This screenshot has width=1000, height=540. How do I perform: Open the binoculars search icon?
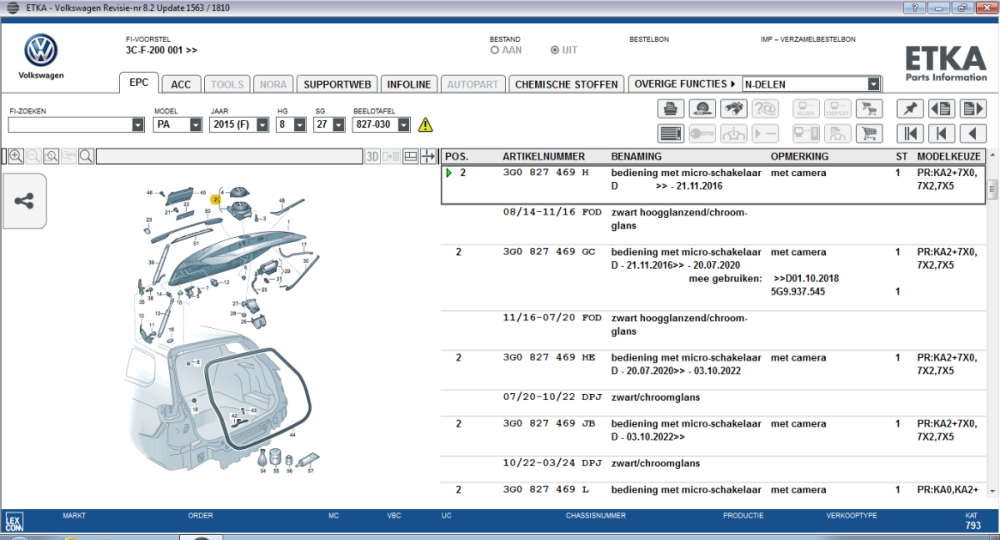[x=734, y=108]
